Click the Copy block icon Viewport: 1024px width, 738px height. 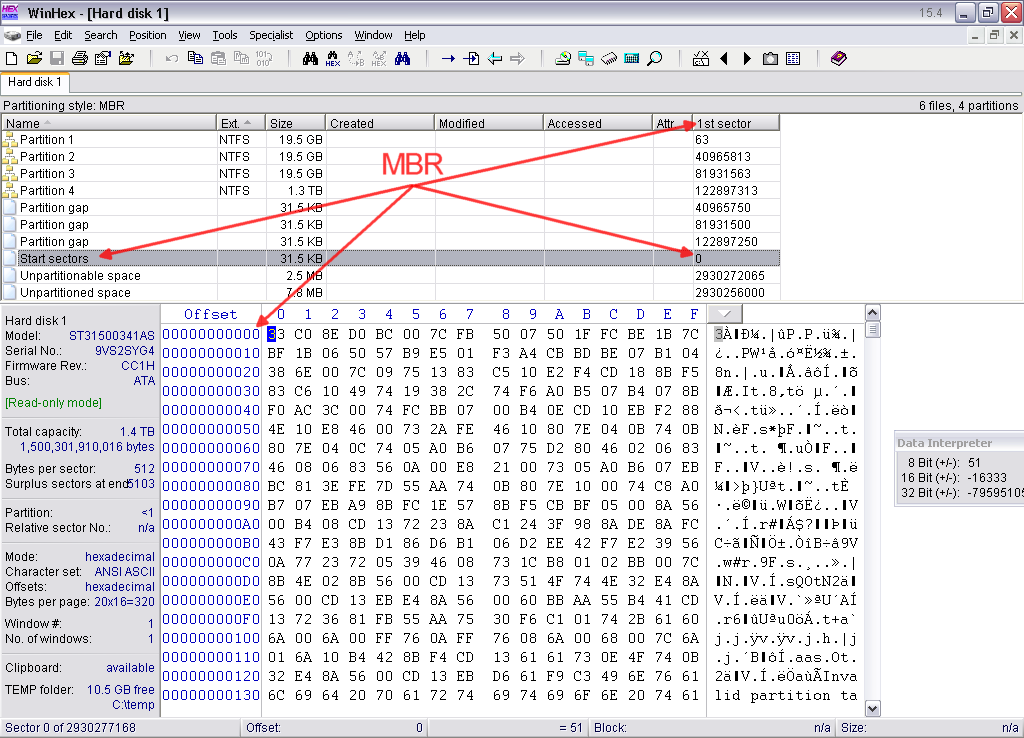(x=195, y=59)
